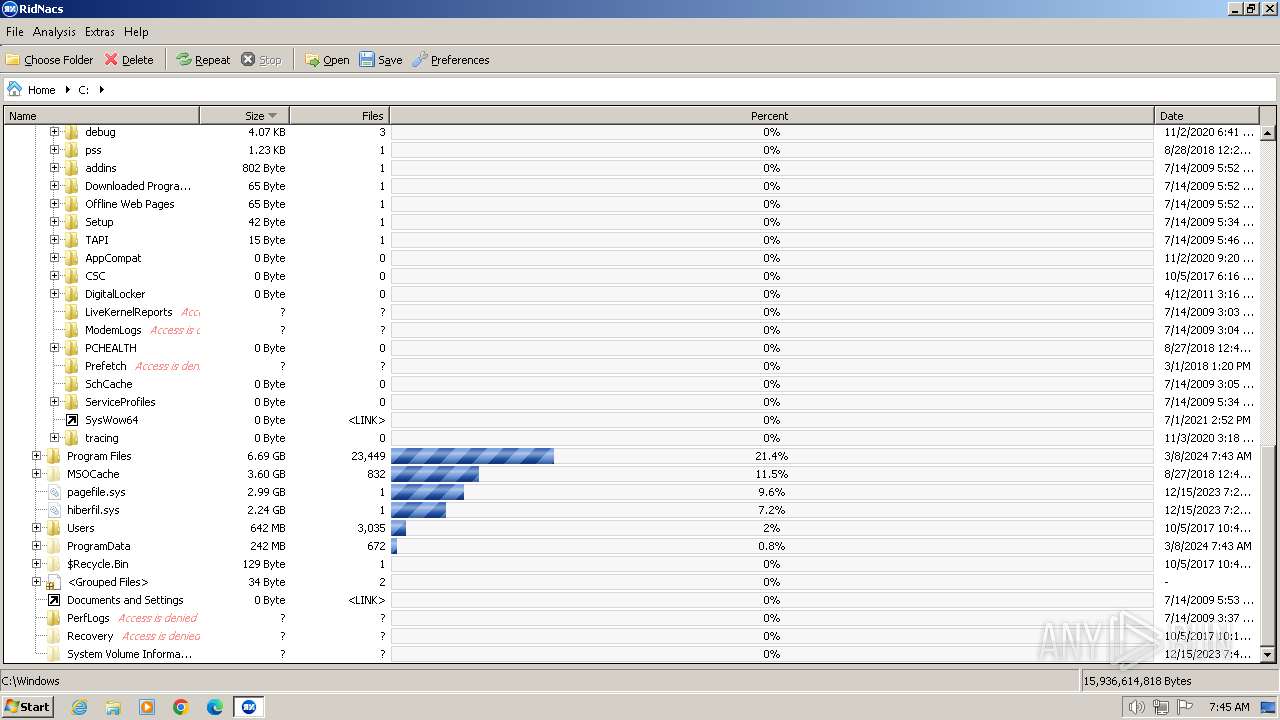Click the MSOCache 11.5% percent bar
The width and height of the screenshot is (1280, 720).
pyautogui.click(x=435, y=474)
